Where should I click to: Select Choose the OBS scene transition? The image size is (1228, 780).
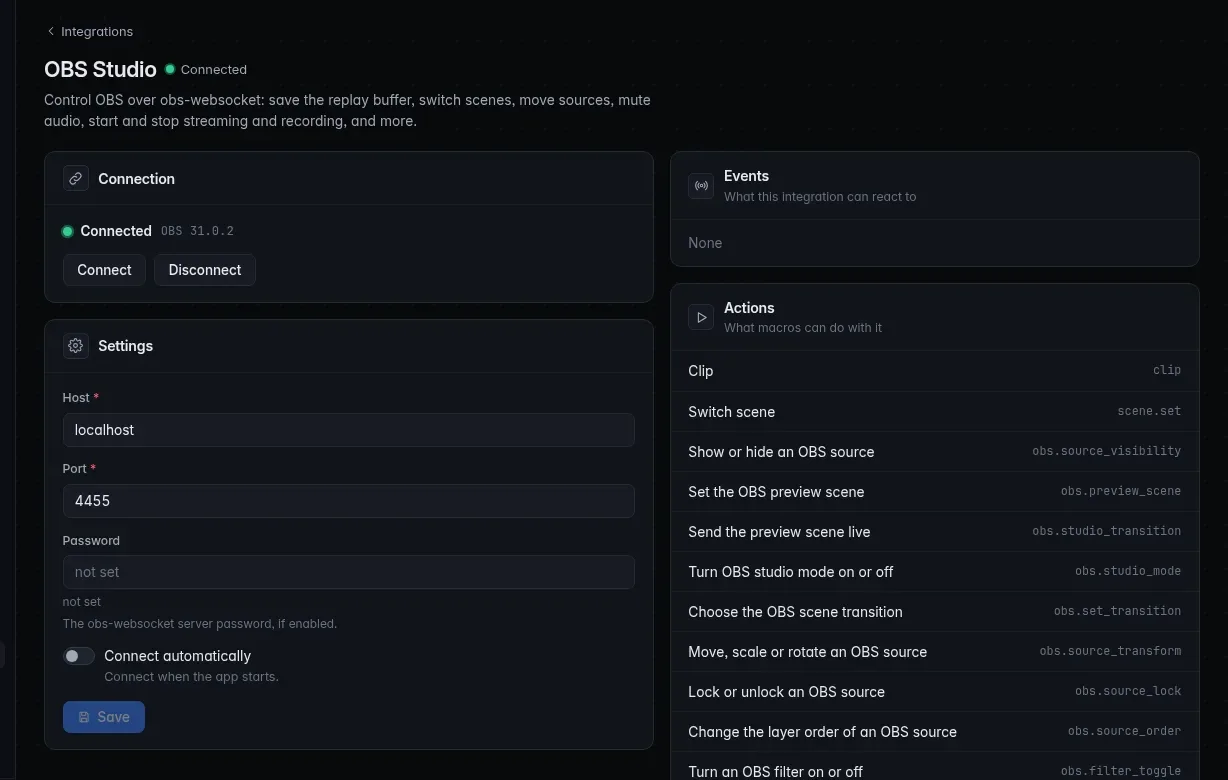934,611
